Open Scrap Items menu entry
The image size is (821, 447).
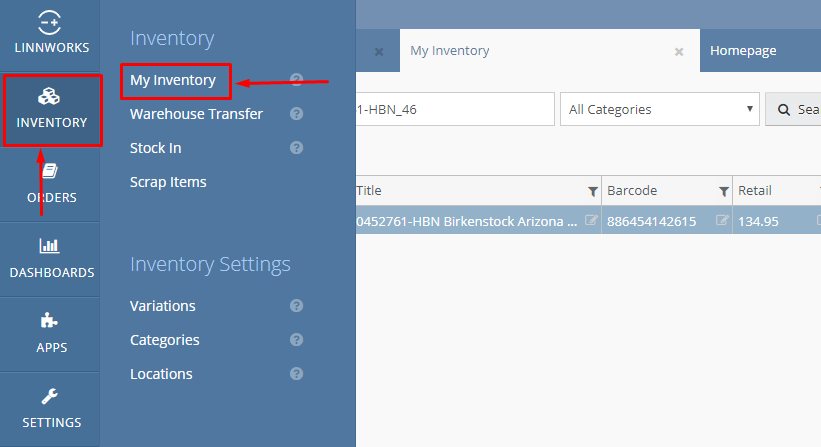pos(168,182)
